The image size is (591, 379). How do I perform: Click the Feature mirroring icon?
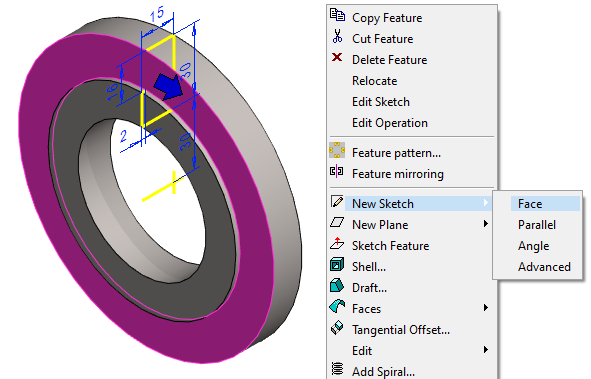[x=337, y=171]
